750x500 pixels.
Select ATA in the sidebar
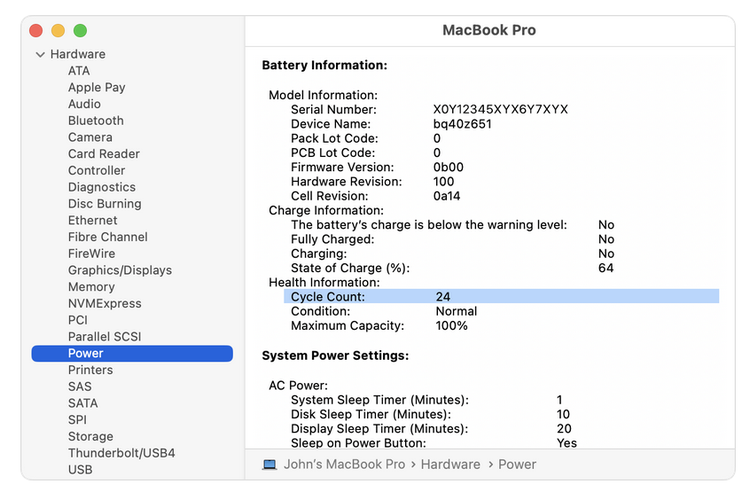coord(79,71)
